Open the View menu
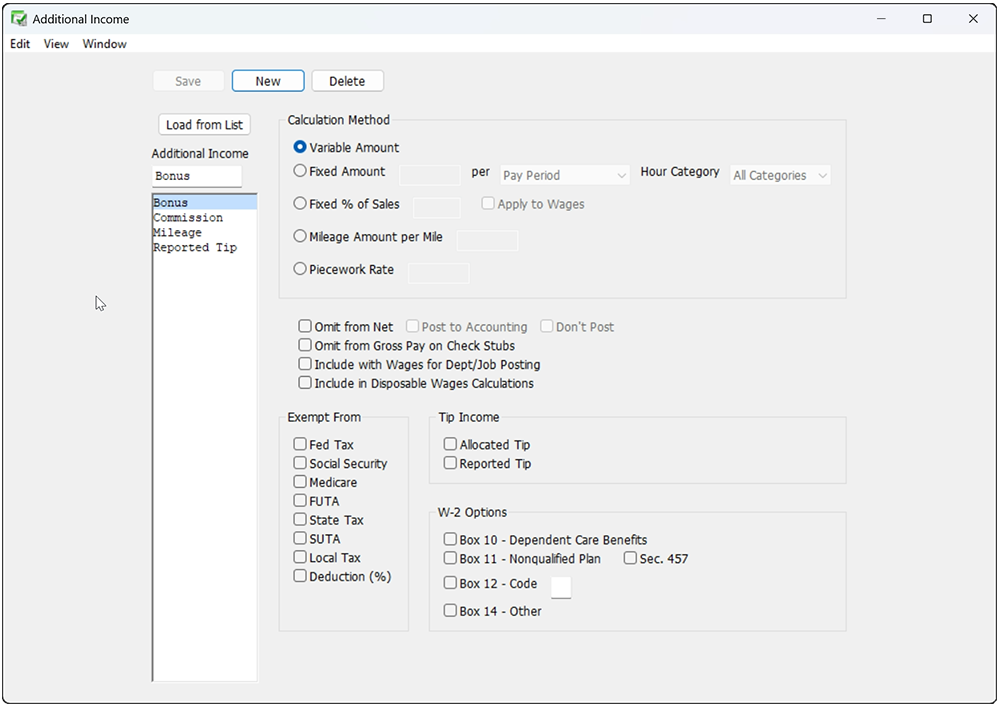1000x706 pixels. pos(56,44)
